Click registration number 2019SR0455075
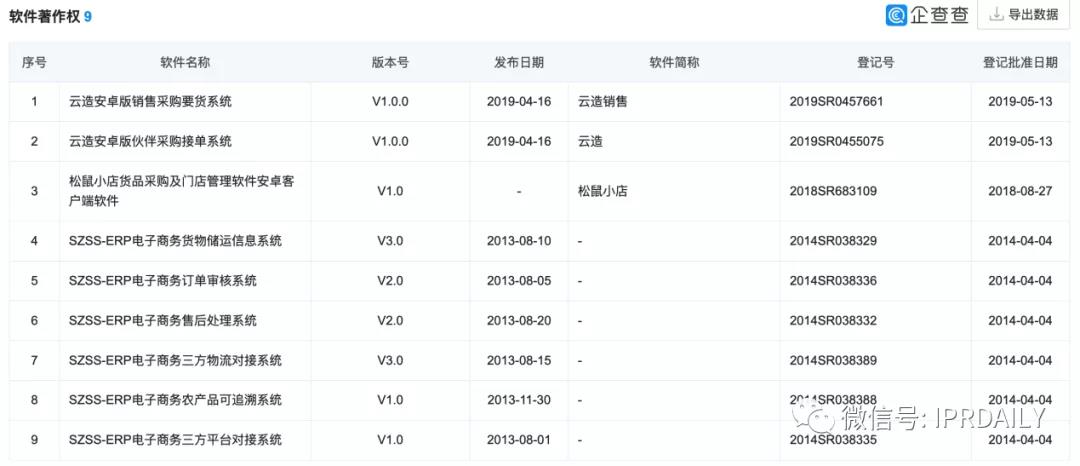 coord(836,142)
